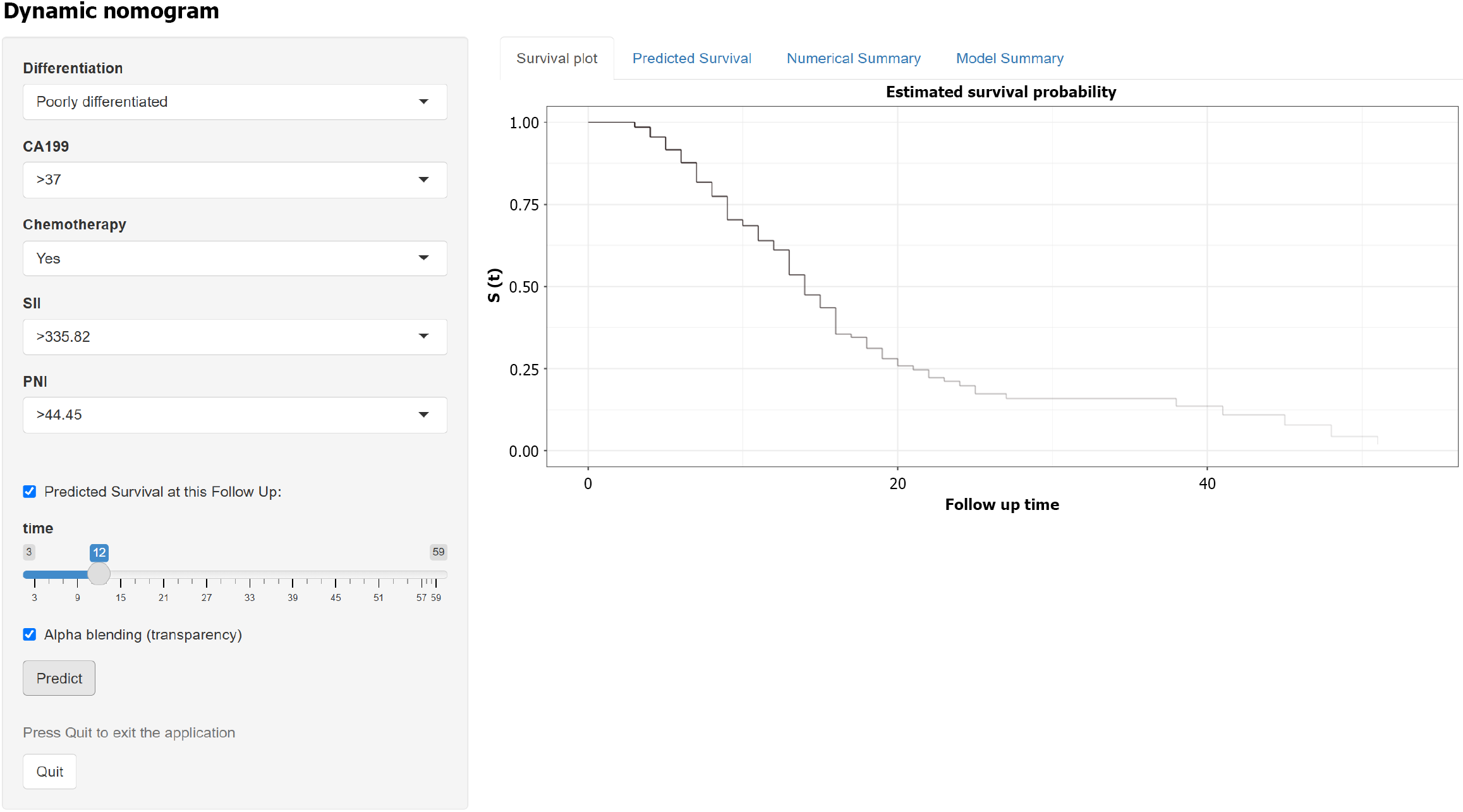Click the PNI dropdown caret icon
The height and width of the screenshot is (812, 1463).
coord(423,415)
